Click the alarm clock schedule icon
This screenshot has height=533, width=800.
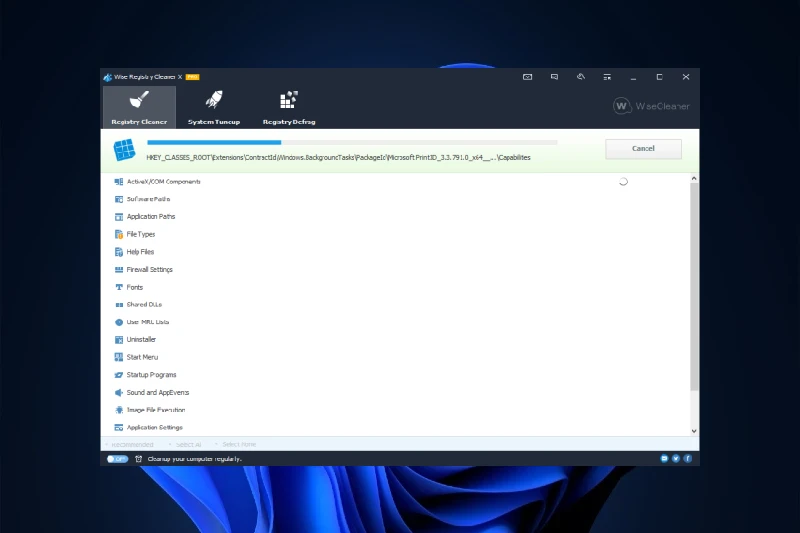point(138,459)
